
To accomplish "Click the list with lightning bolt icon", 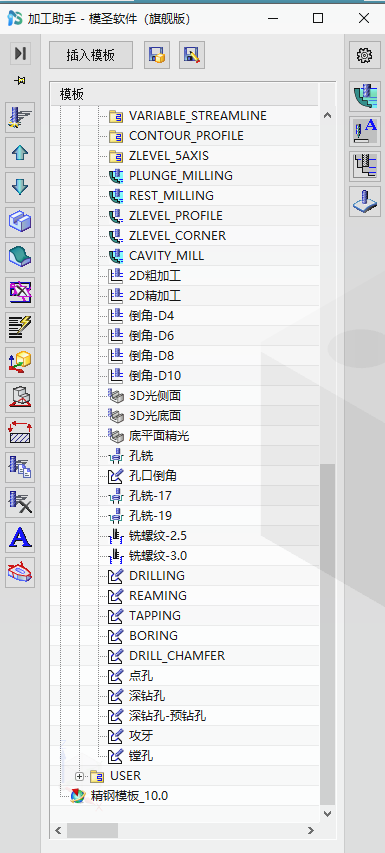I will coord(20,327).
